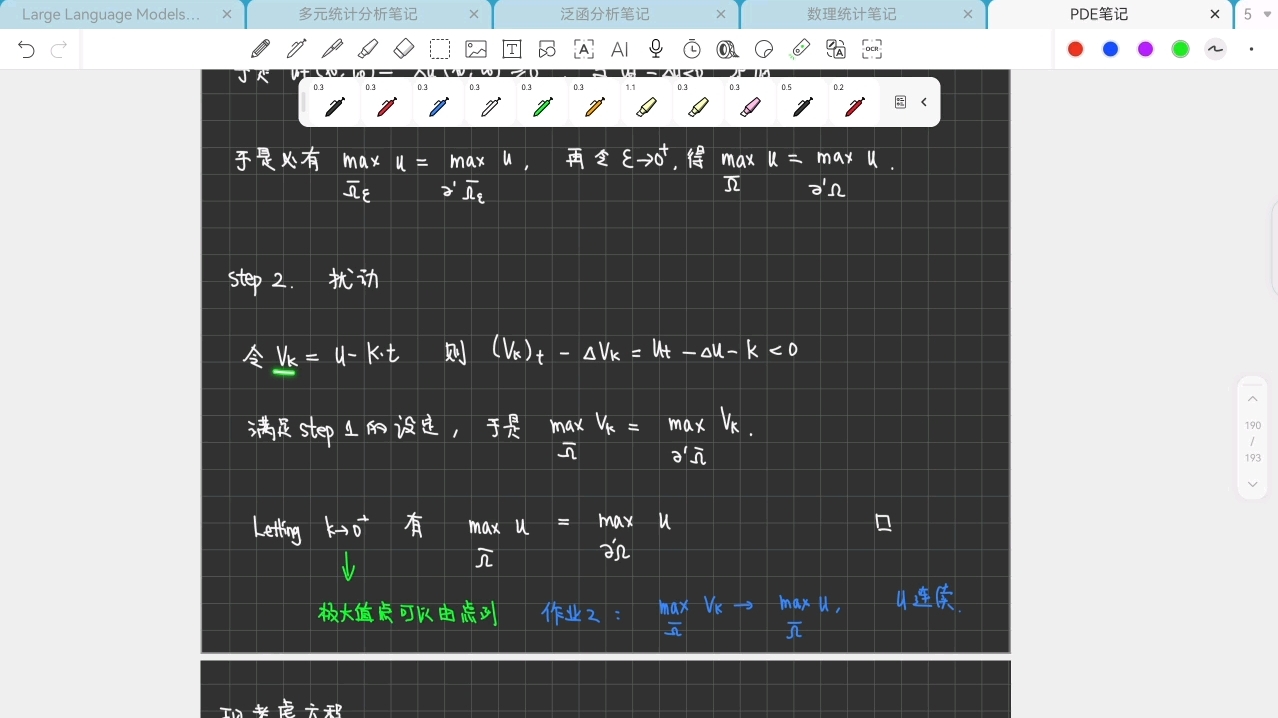The width and height of the screenshot is (1278, 718).
Task: Select the lasso selection tool
Action: (440, 49)
